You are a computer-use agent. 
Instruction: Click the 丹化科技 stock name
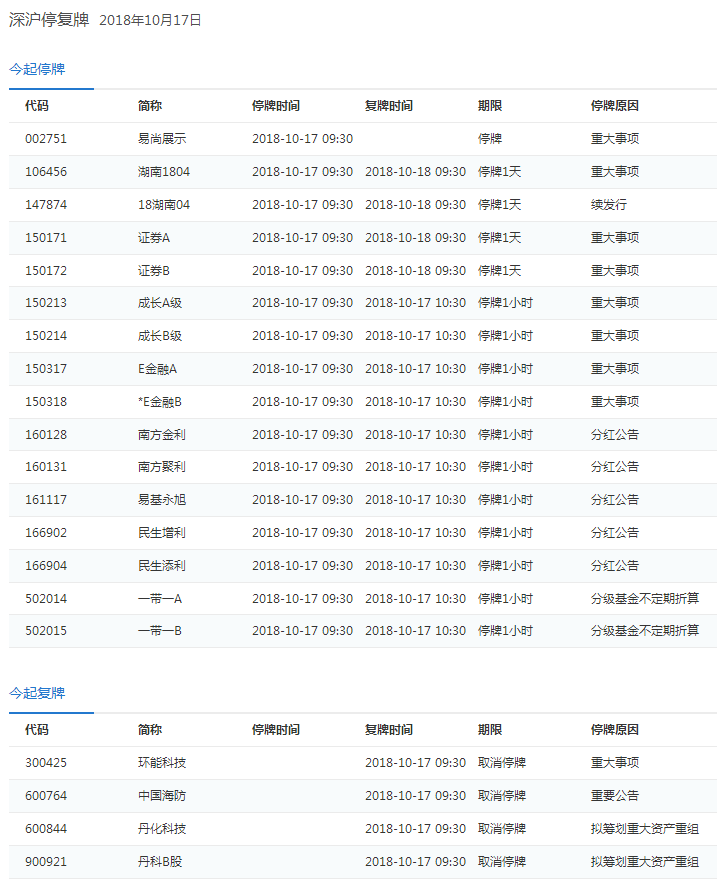point(162,829)
